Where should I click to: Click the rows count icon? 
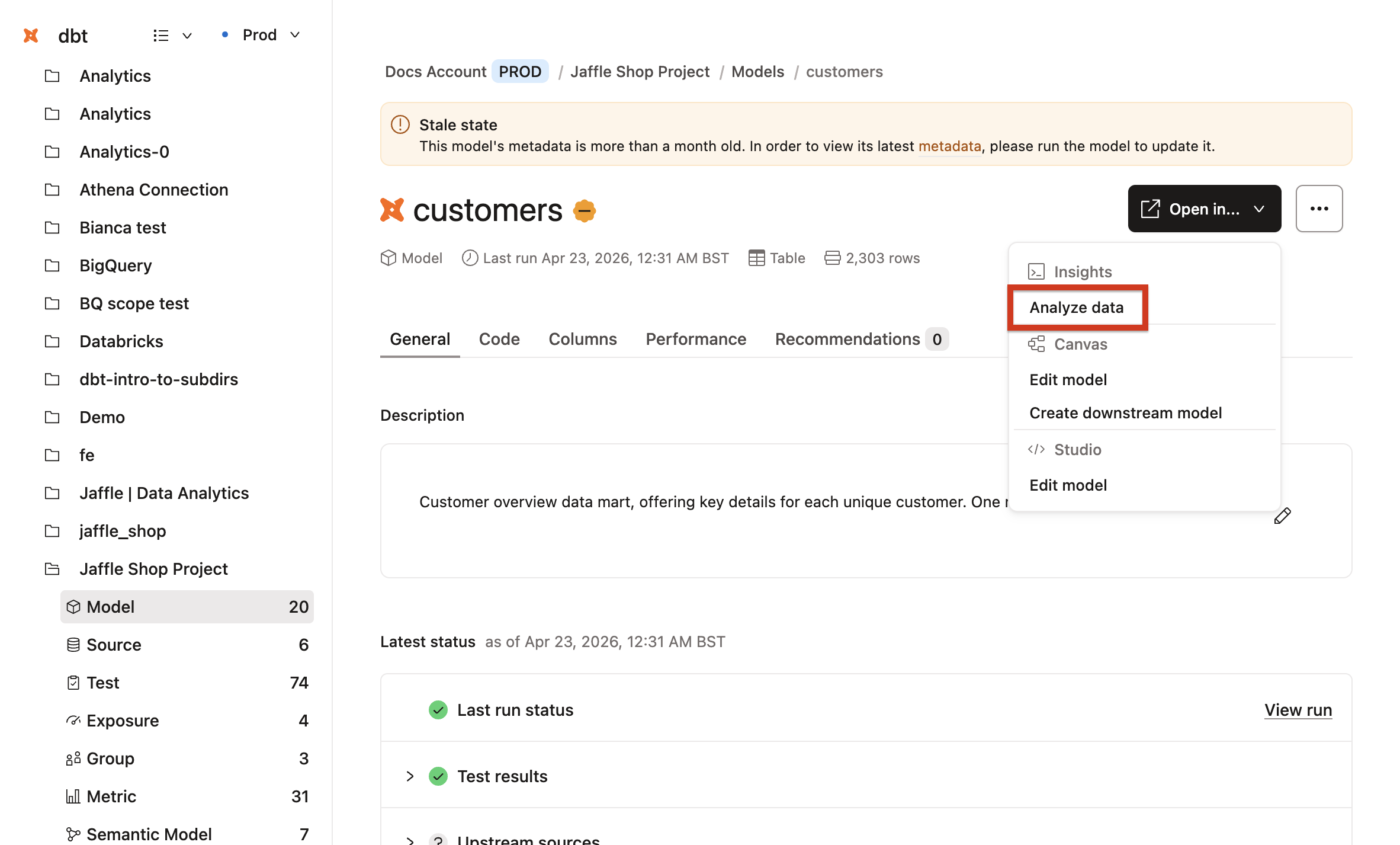click(832, 258)
